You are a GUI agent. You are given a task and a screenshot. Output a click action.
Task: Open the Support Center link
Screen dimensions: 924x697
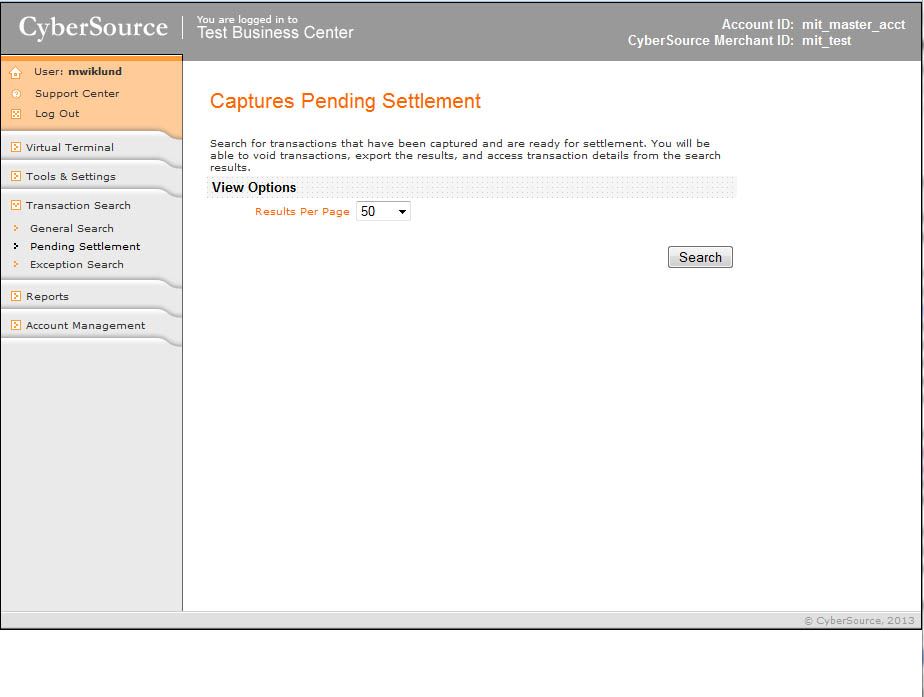tap(77, 94)
